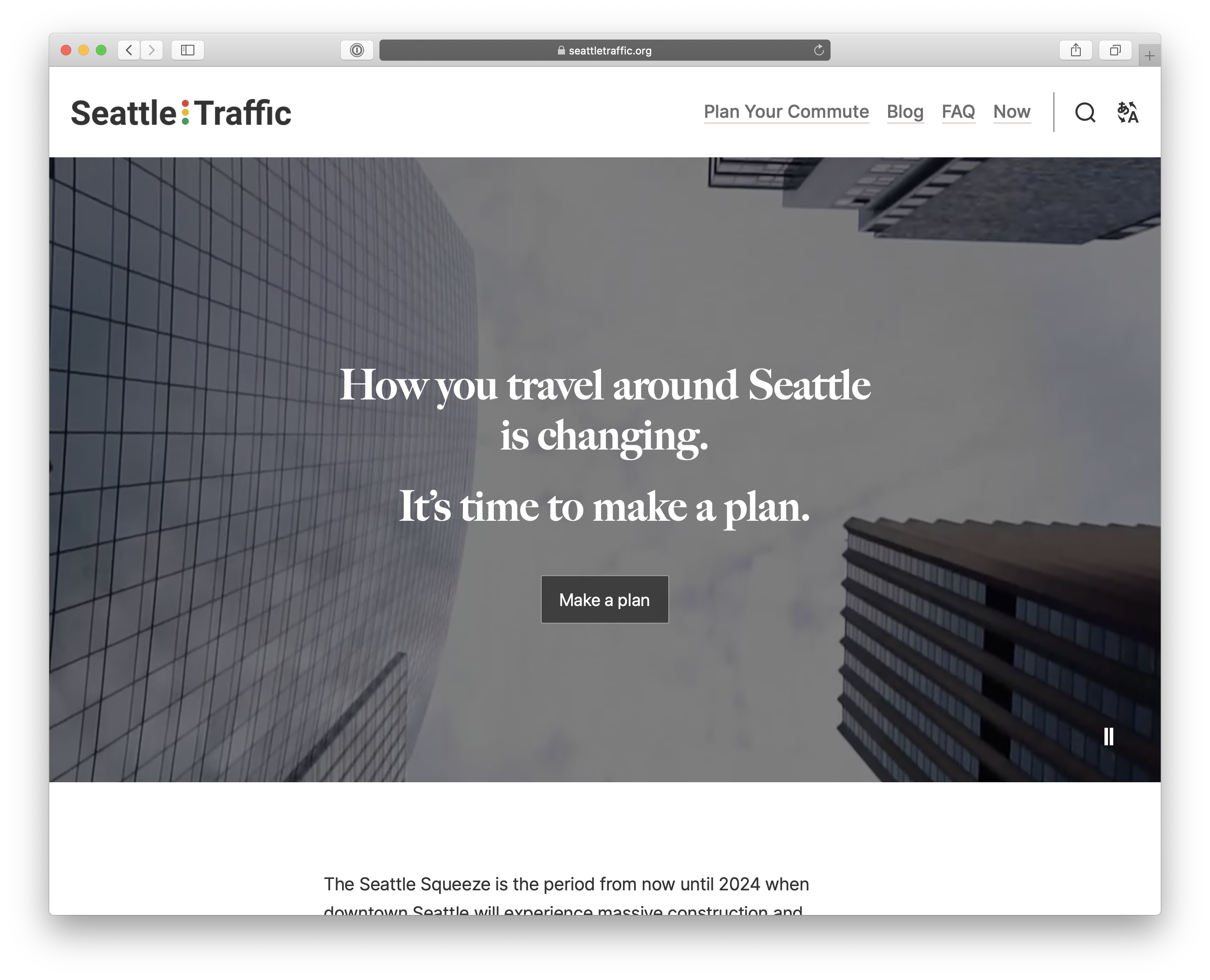Click the Blog navigation menu item
This screenshot has height=980, width=1210.
[x=905, y=112]
